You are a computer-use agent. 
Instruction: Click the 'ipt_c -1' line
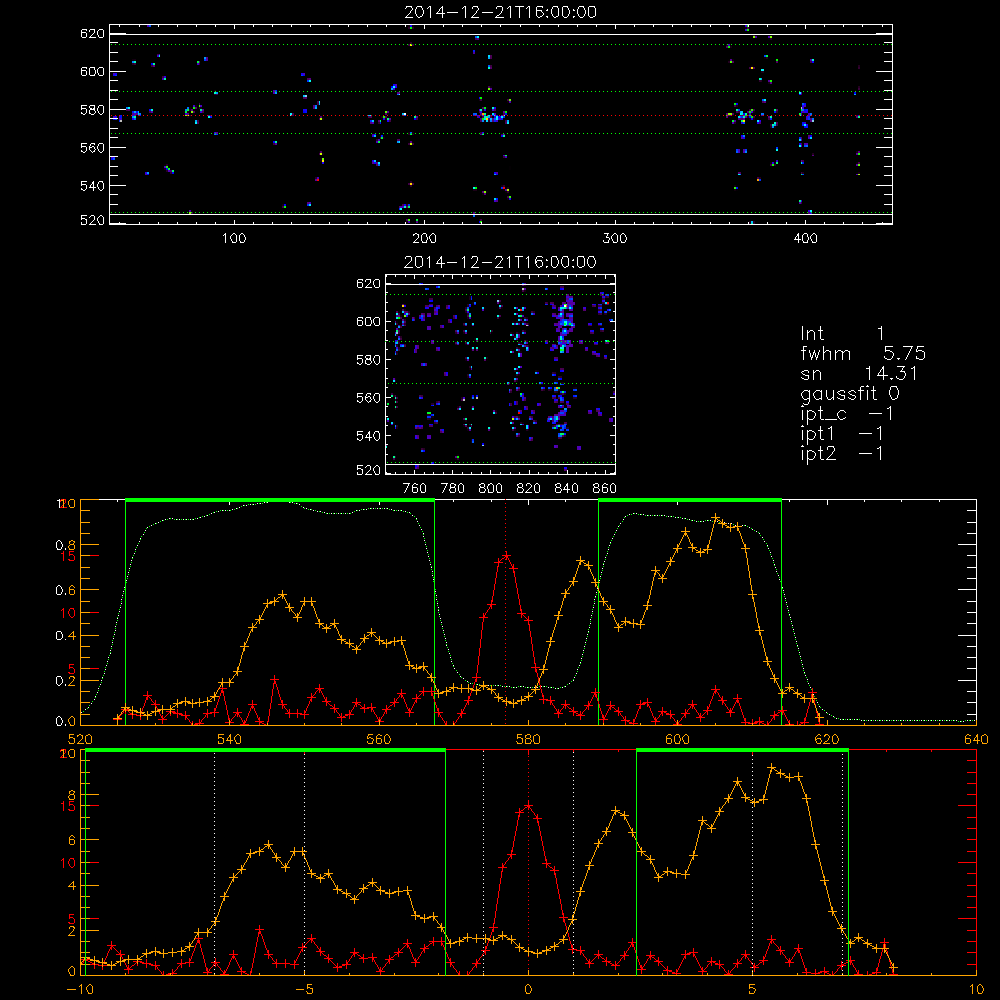pyautogui.click(x=847, y=414)
